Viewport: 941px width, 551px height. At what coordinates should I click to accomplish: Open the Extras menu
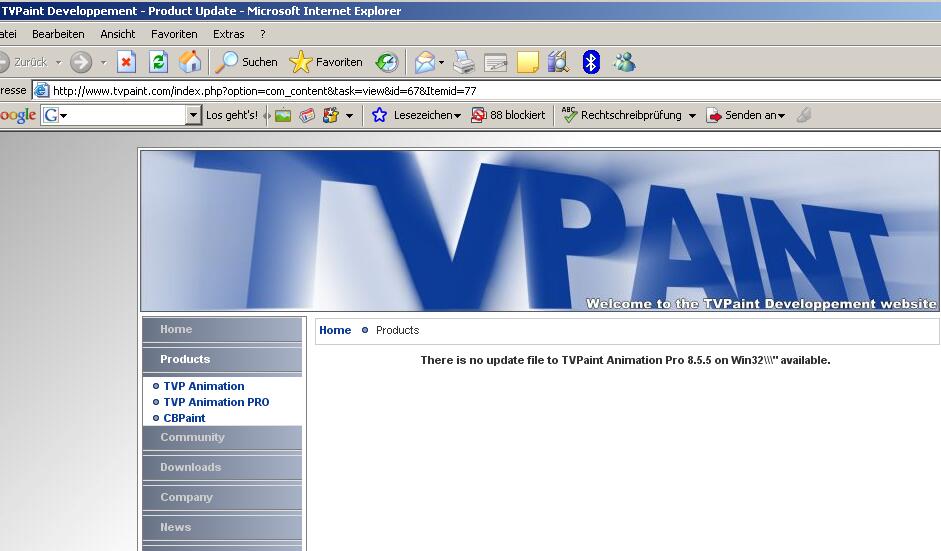229,34
